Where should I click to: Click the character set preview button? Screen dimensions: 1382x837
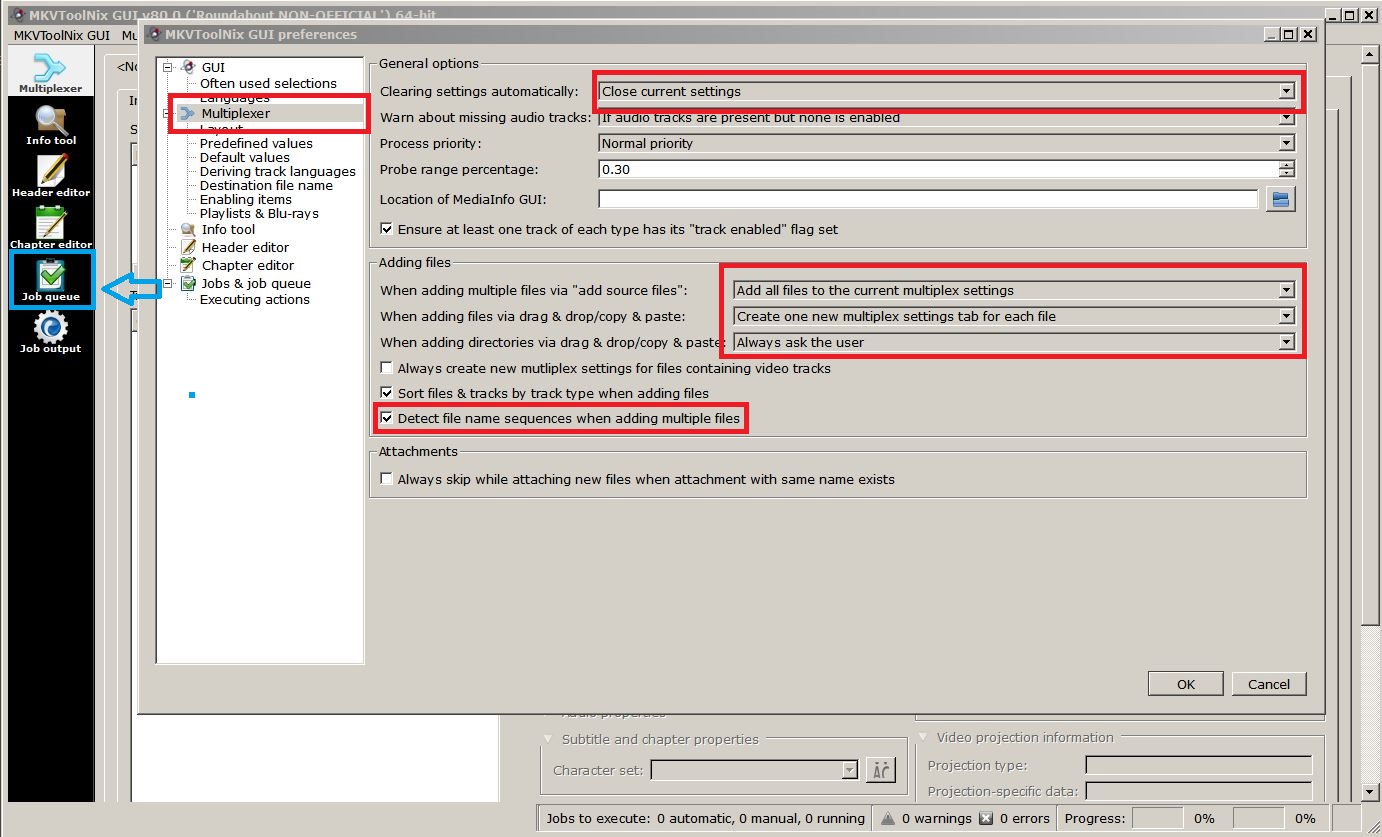tap(881, 770)
